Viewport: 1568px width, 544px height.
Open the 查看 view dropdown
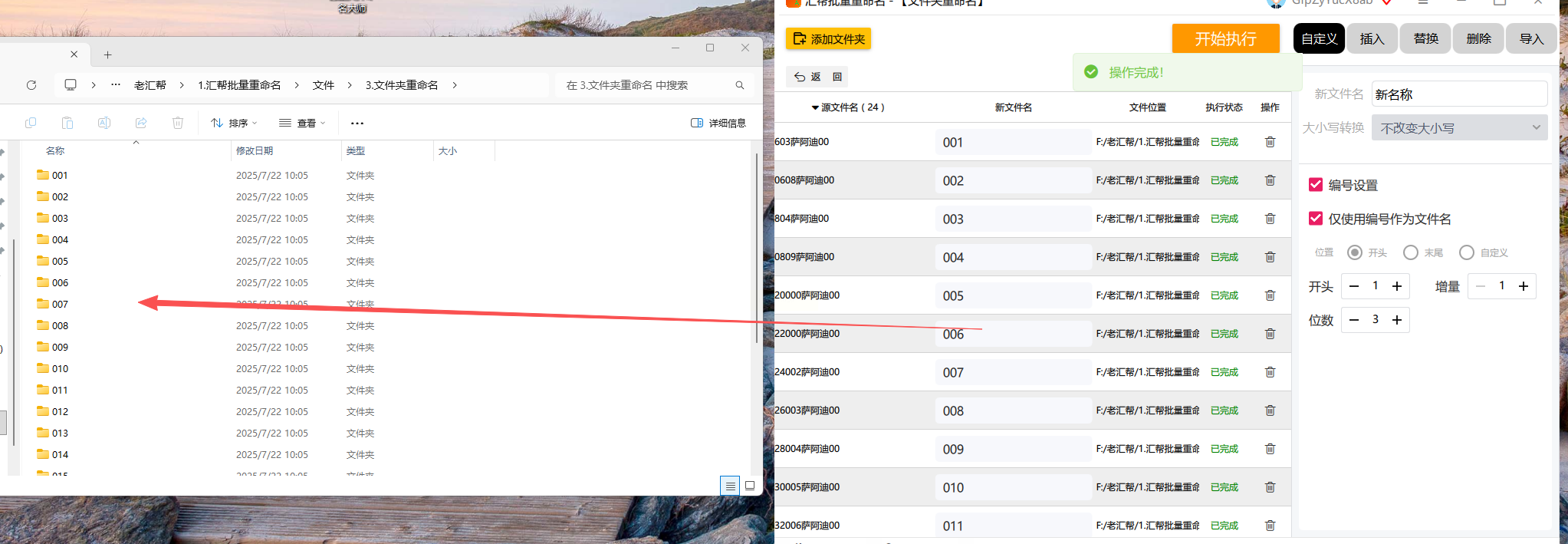[x=302, y=123]
